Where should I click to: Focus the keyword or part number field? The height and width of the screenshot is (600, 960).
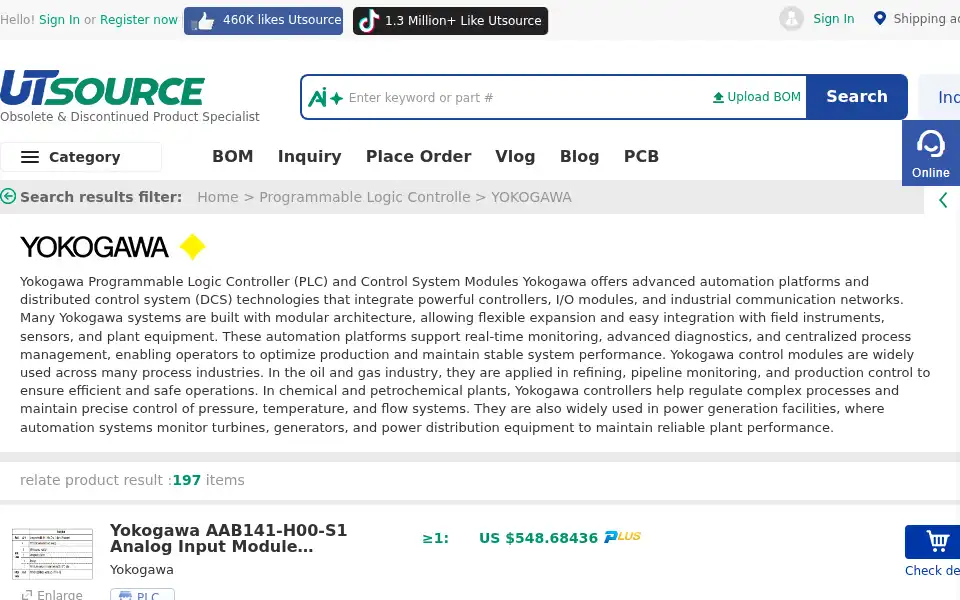527,97
